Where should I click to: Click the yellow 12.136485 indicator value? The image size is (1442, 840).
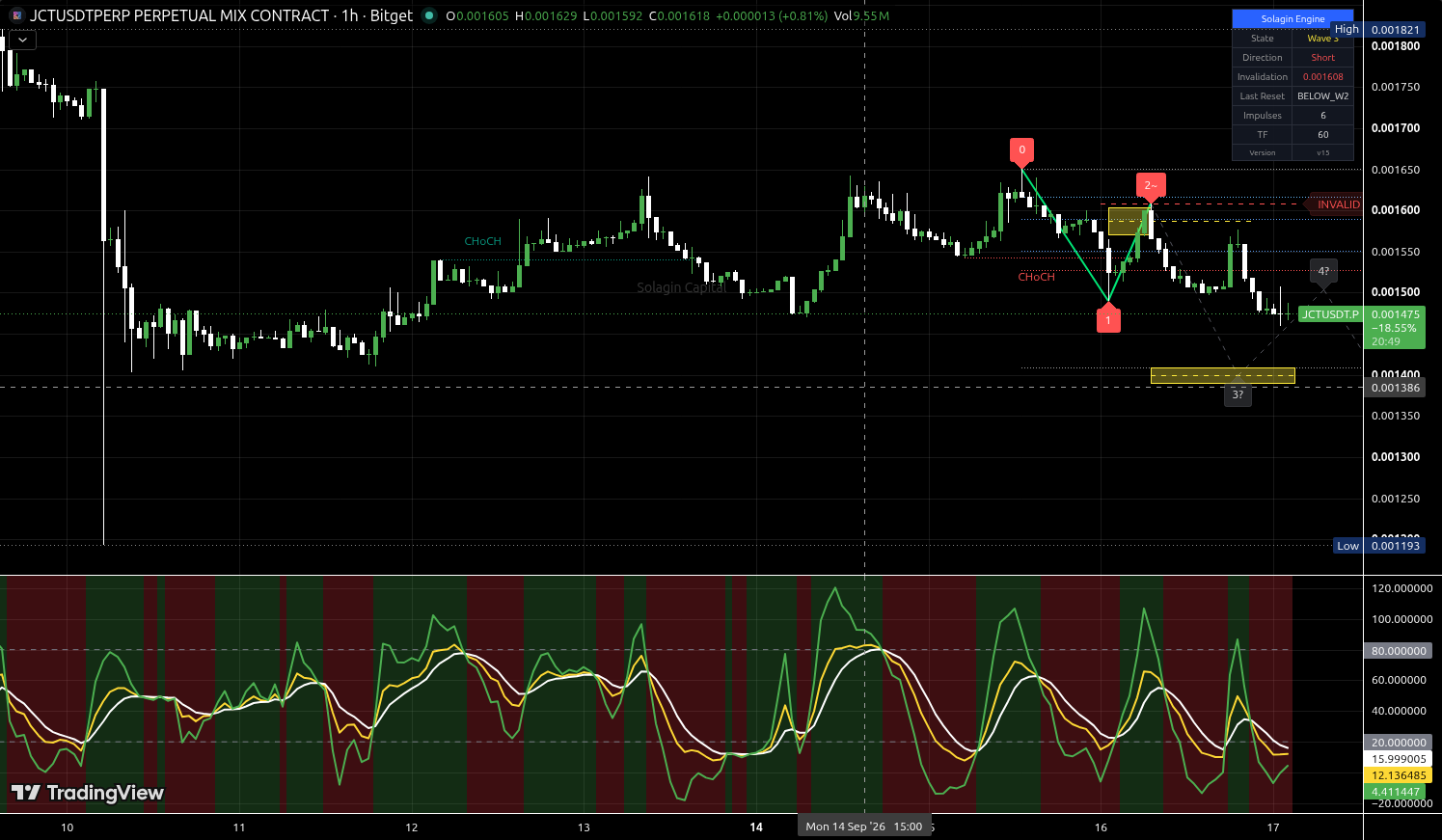1398,775
